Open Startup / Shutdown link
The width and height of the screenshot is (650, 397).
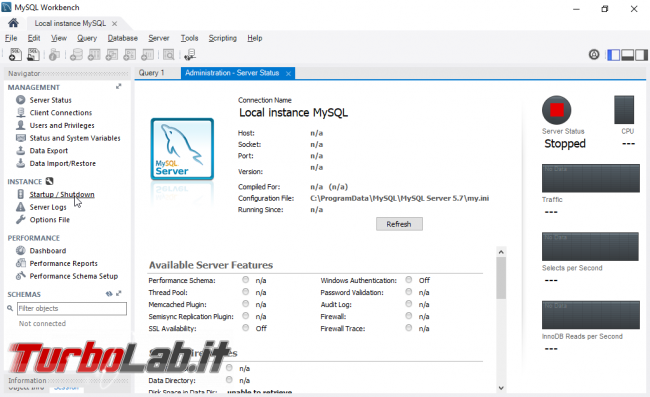point(62,194)
